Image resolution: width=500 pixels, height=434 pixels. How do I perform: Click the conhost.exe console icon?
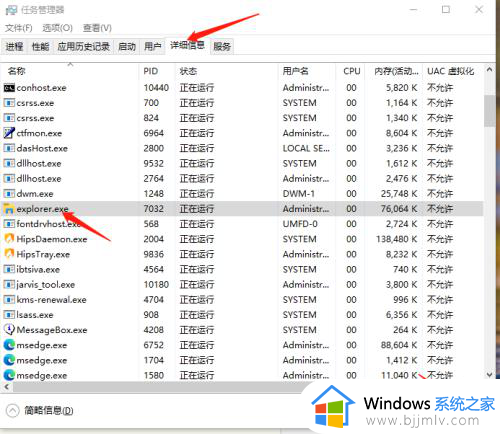click(x=9, y=88)
